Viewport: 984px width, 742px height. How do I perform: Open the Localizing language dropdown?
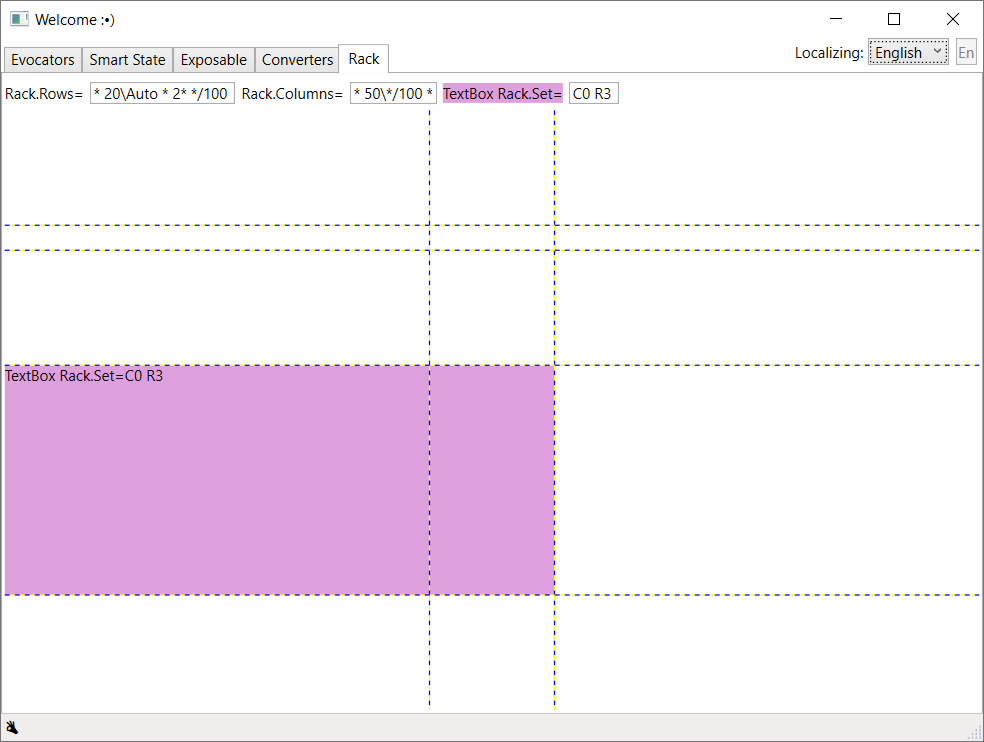[908, 53]
